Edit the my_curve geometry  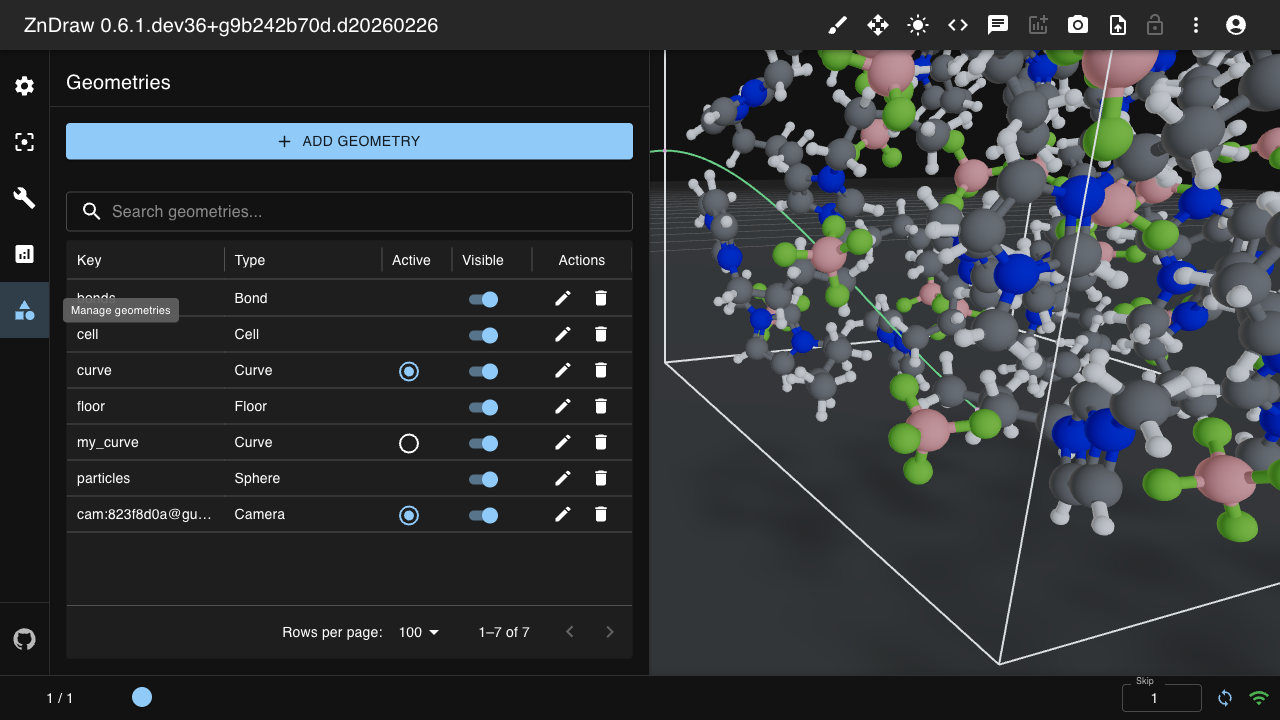coord(563,442)
